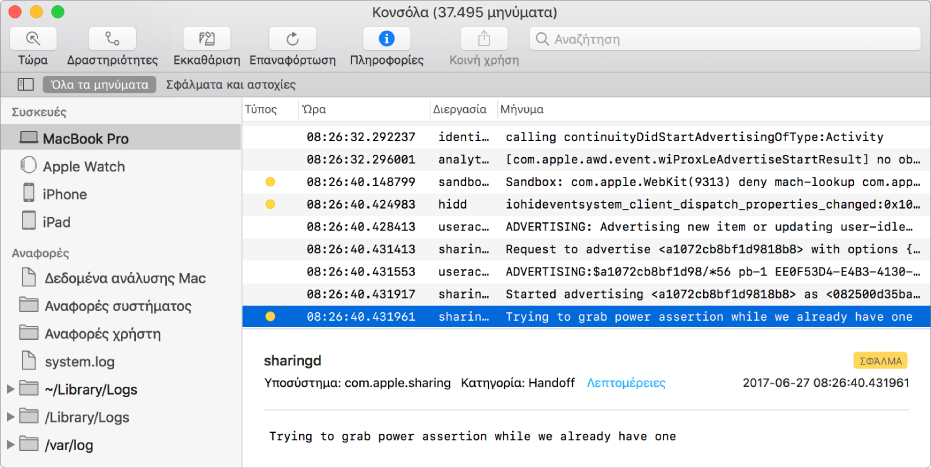Image resolution: width=931 pixels, height=468 pixels.
Task: Click the search field Αναζήτηση
Action: (725, 39)
